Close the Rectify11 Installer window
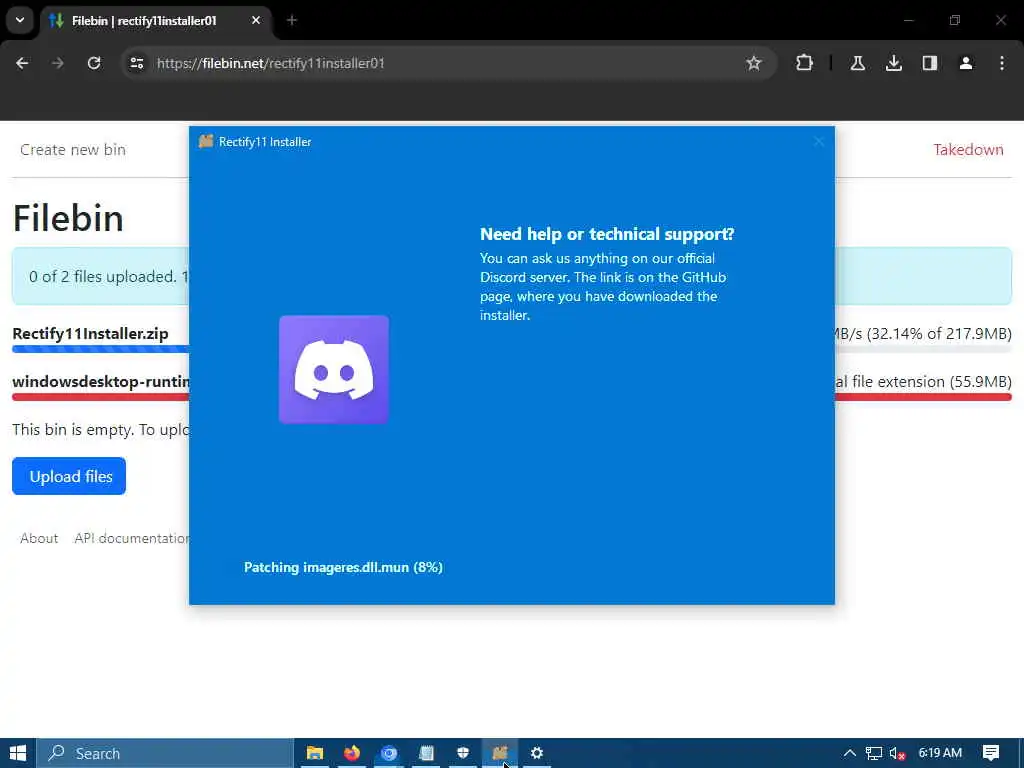Viewport: 1024px width, 768px height. click(819, 142)
